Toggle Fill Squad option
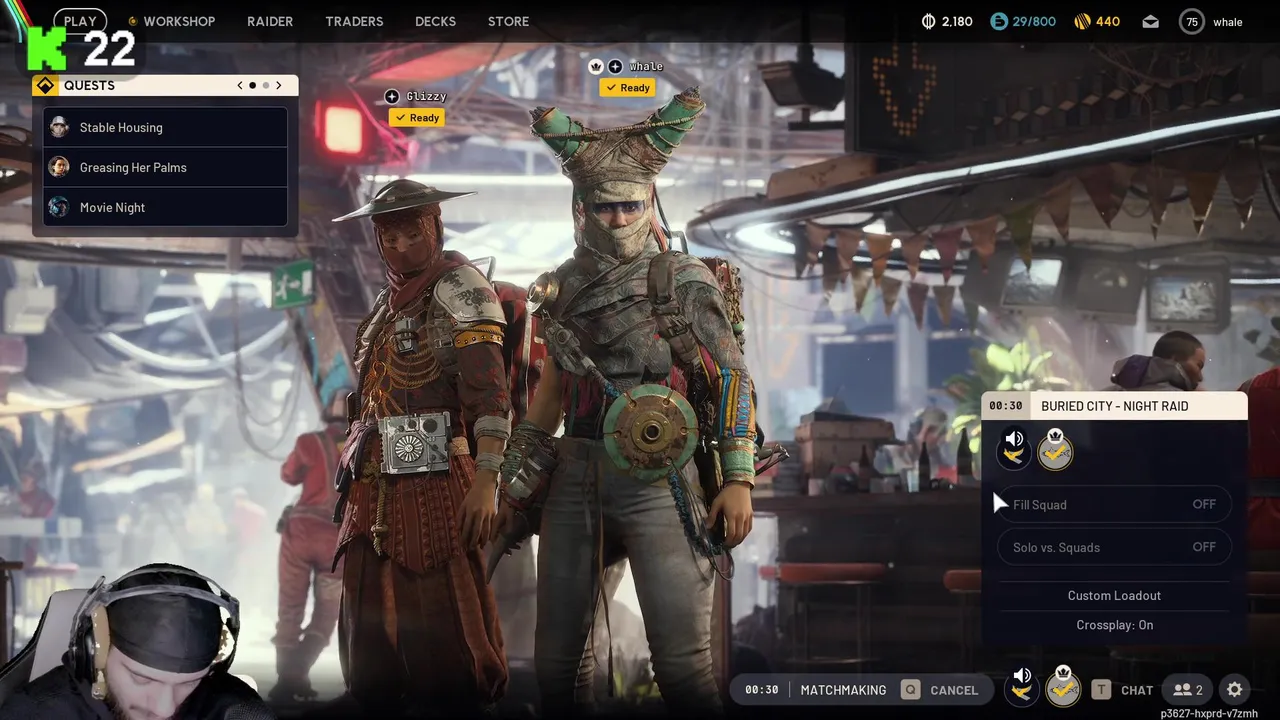 click(x=1114, y=505)
